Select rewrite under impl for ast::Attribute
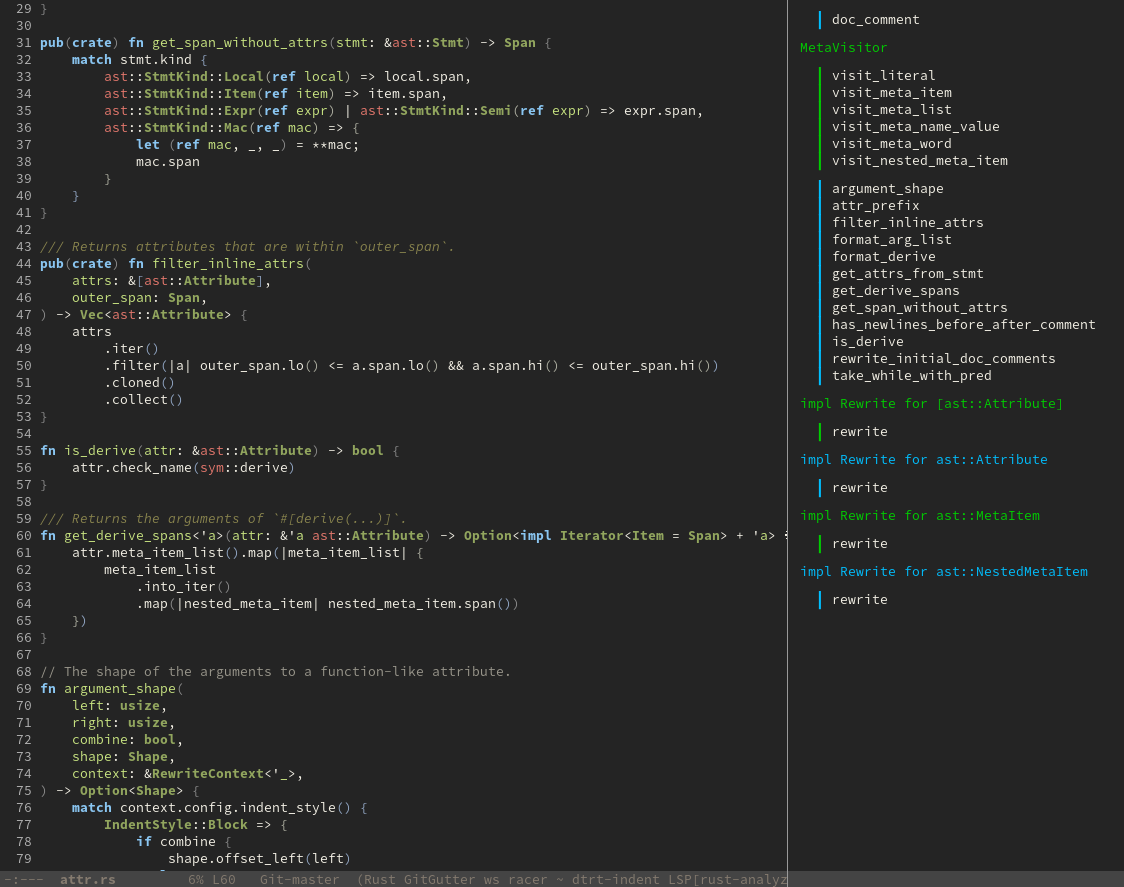The width and height of the screenshot is (1124, 887). (x=859, y=488)
